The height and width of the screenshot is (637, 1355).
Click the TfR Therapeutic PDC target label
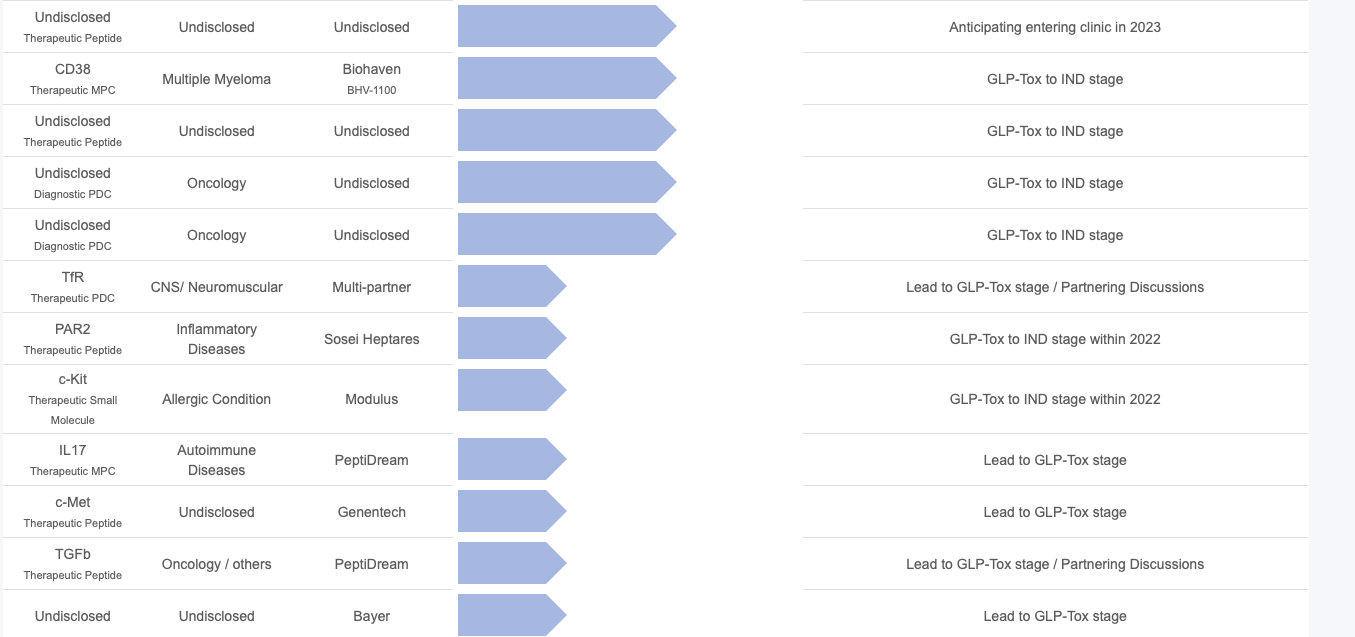[73, 287]
